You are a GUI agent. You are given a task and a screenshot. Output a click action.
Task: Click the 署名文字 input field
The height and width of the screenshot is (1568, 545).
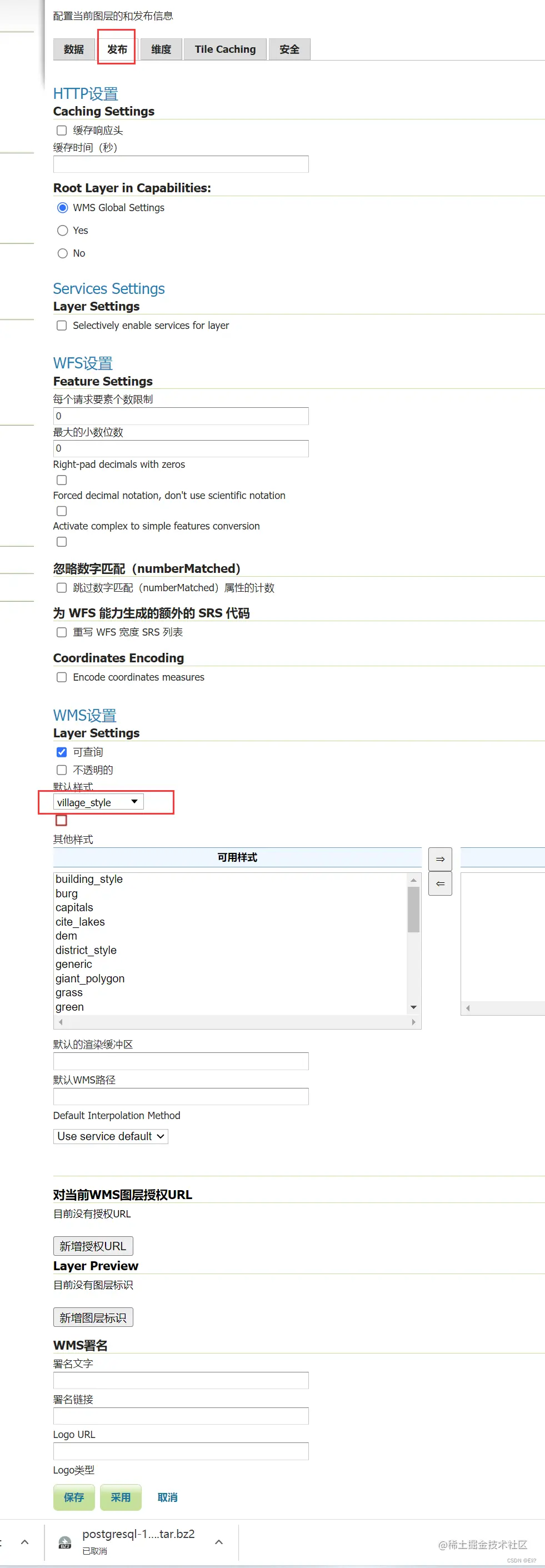[181, 1381]
